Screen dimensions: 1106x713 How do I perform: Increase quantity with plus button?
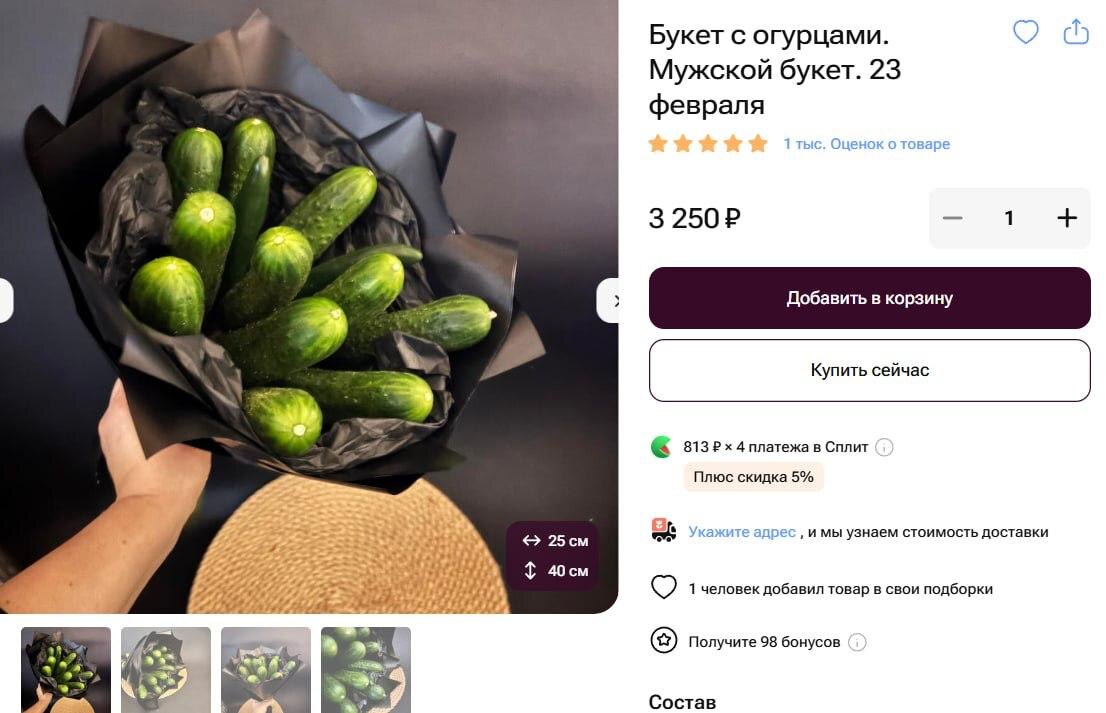pyautogui.click(x=1066, y=218)
